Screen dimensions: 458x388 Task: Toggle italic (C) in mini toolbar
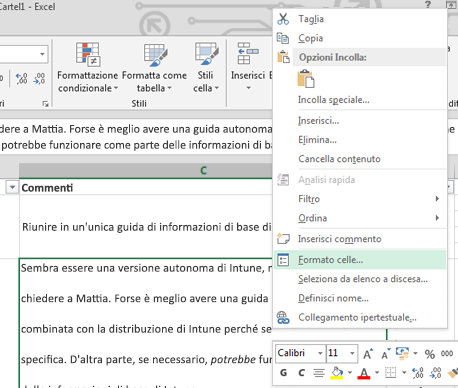pos(301,373)
